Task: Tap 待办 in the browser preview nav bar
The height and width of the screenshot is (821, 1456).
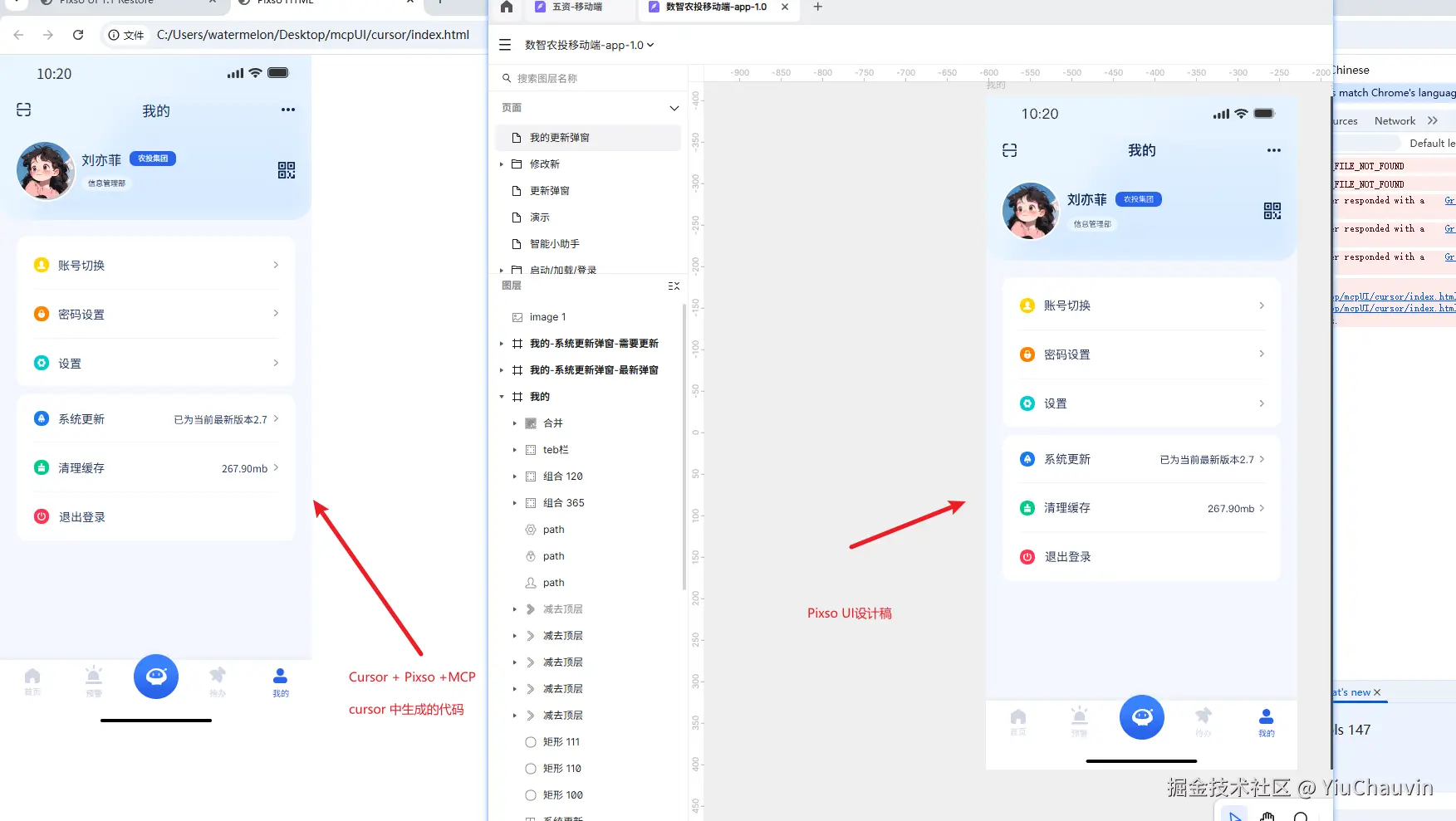Action: point(218,682)
